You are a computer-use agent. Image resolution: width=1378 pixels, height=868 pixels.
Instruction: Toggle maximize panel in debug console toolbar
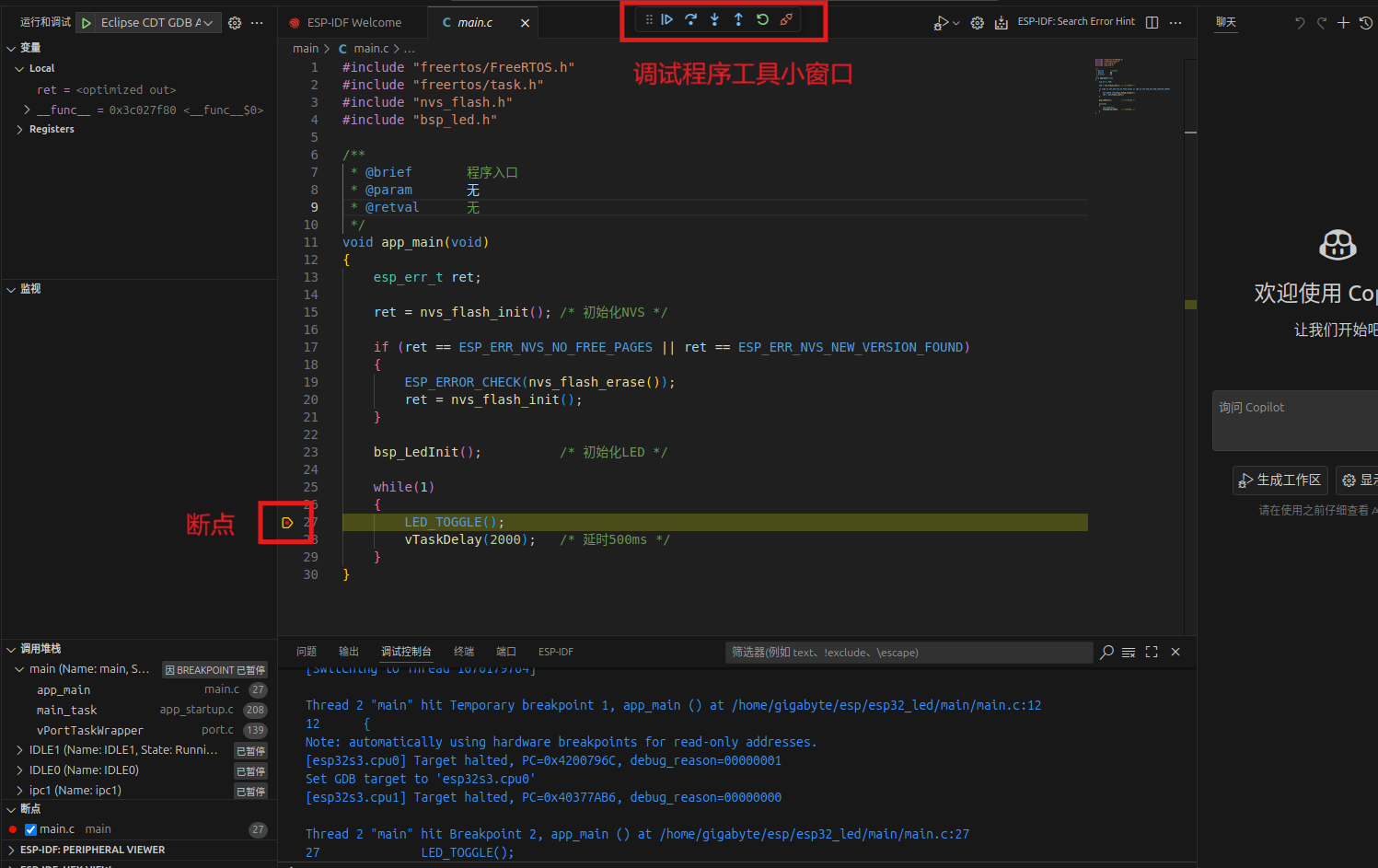pyautogui.click(x=1152, y=652)
